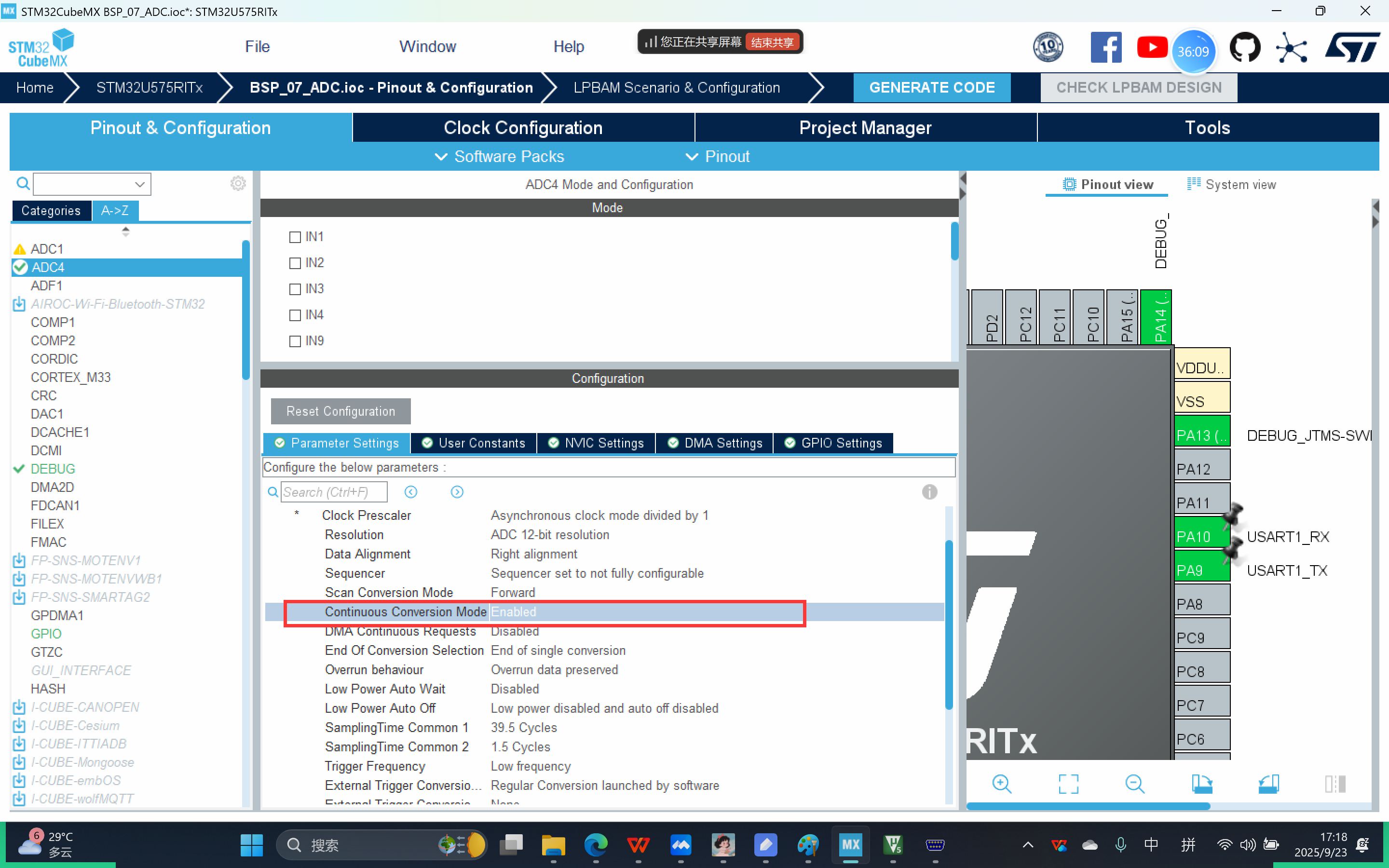Switch to the Project Manager tab
This screenshot has width=1389, height=868.
click(865, 127)
